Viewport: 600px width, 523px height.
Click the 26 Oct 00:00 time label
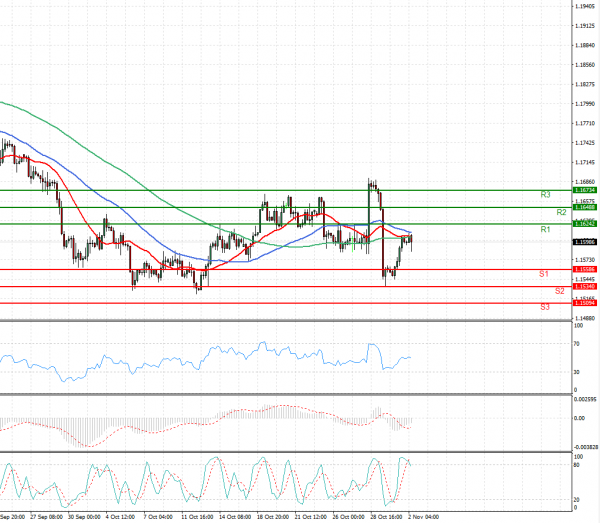[x=349, y=517]
